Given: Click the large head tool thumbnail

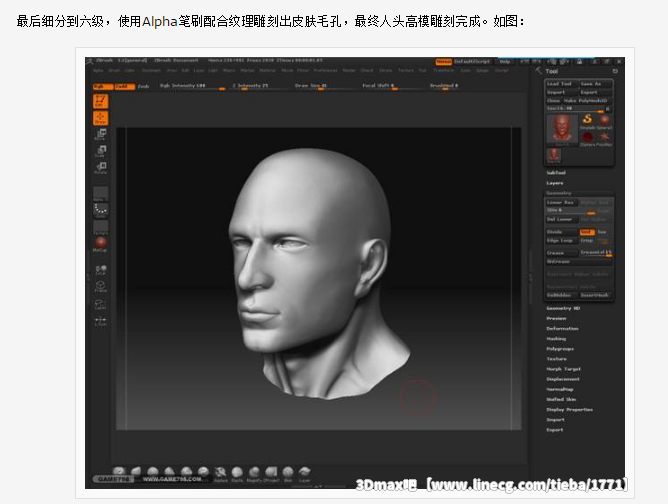Looking at the screenshot, I should click(562, 130).
